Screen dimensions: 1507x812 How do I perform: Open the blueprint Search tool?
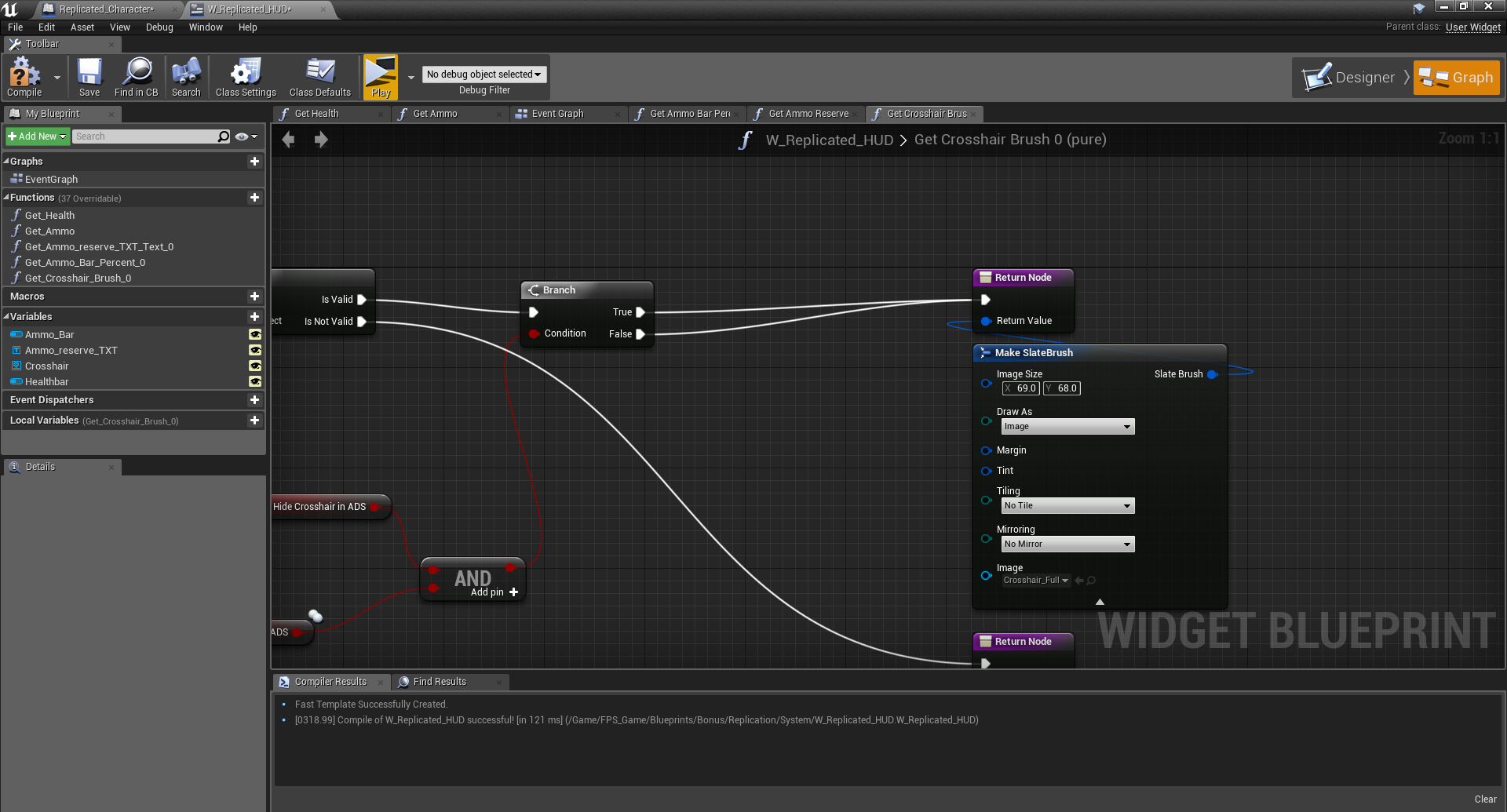(186, 76)
